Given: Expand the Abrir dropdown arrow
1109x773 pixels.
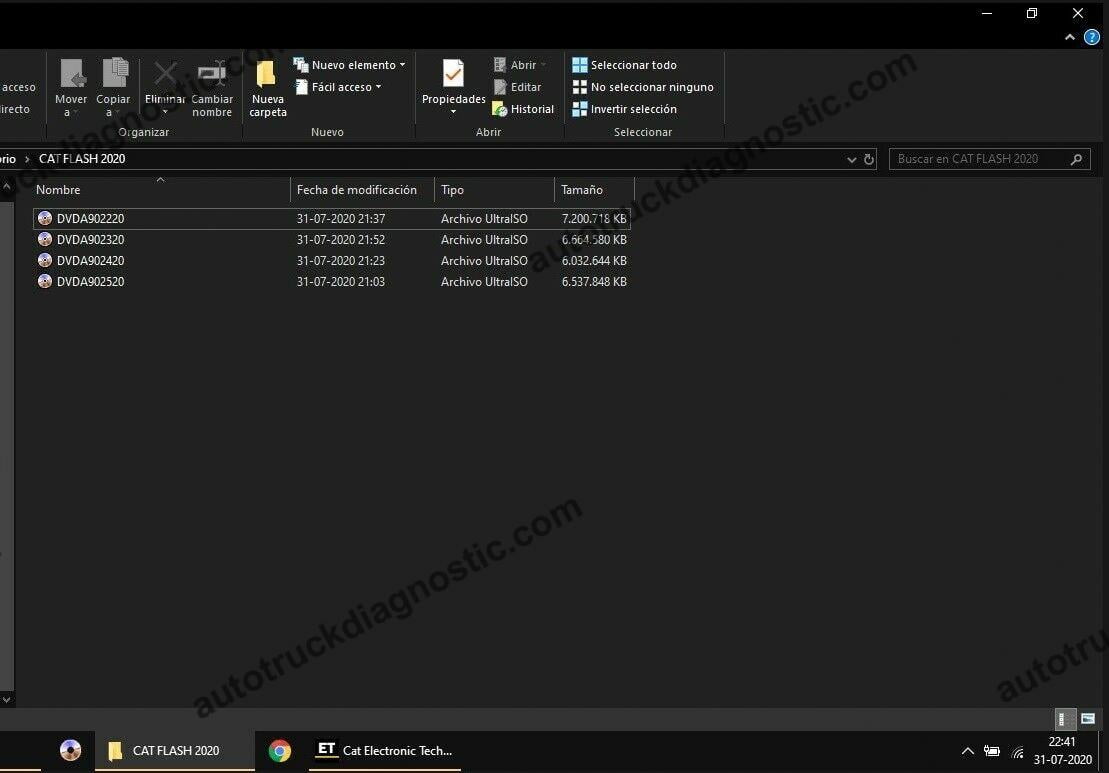Looking at the screenshot, I should [x=545, y=64].
